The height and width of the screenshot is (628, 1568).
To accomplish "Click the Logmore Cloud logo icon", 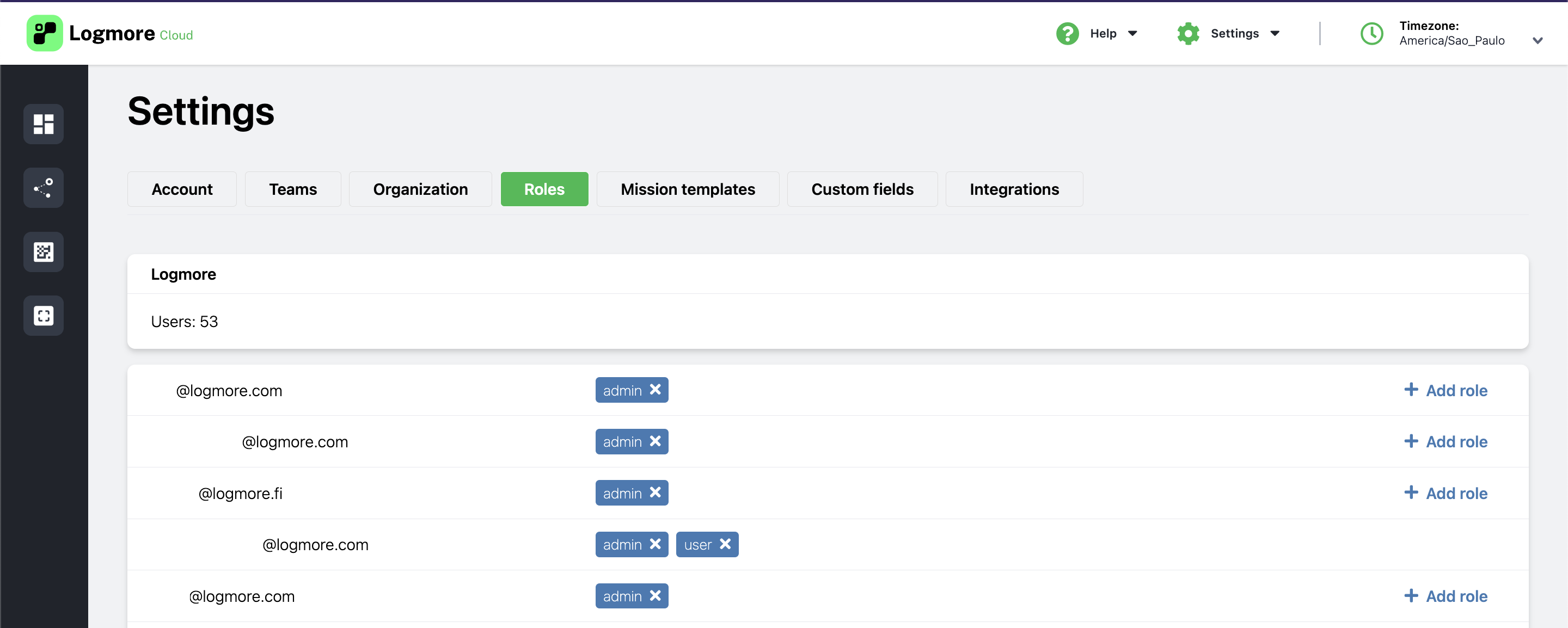I will point(45,33).
